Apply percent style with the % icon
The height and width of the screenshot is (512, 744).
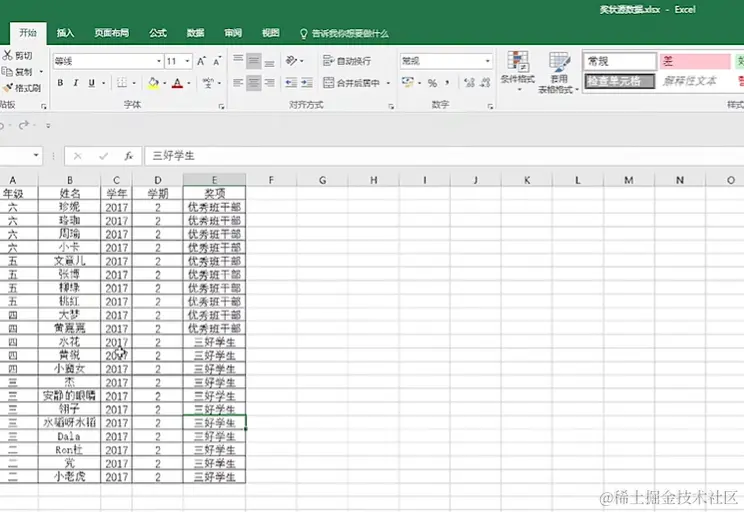pyautogui.click(x=432, y=83)
